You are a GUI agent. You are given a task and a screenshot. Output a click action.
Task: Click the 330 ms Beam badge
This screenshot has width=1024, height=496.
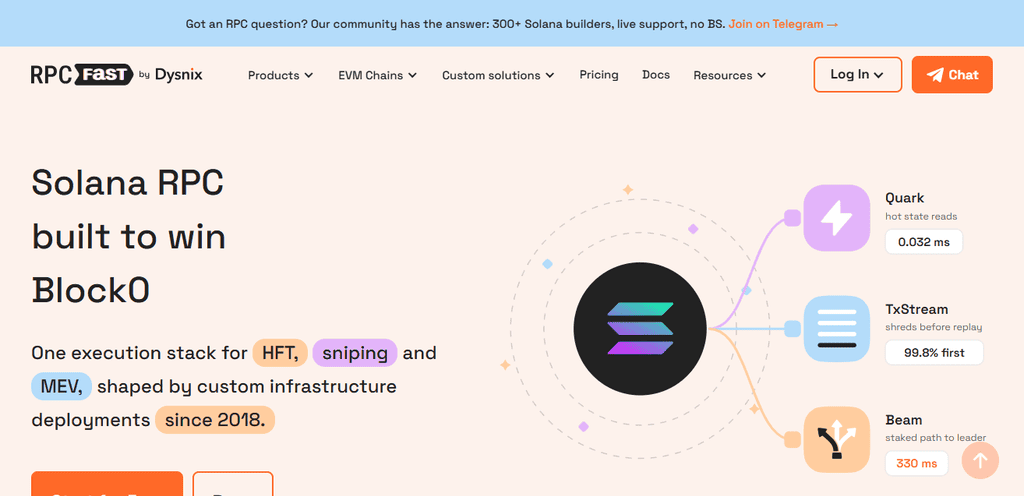click(916, 464)
